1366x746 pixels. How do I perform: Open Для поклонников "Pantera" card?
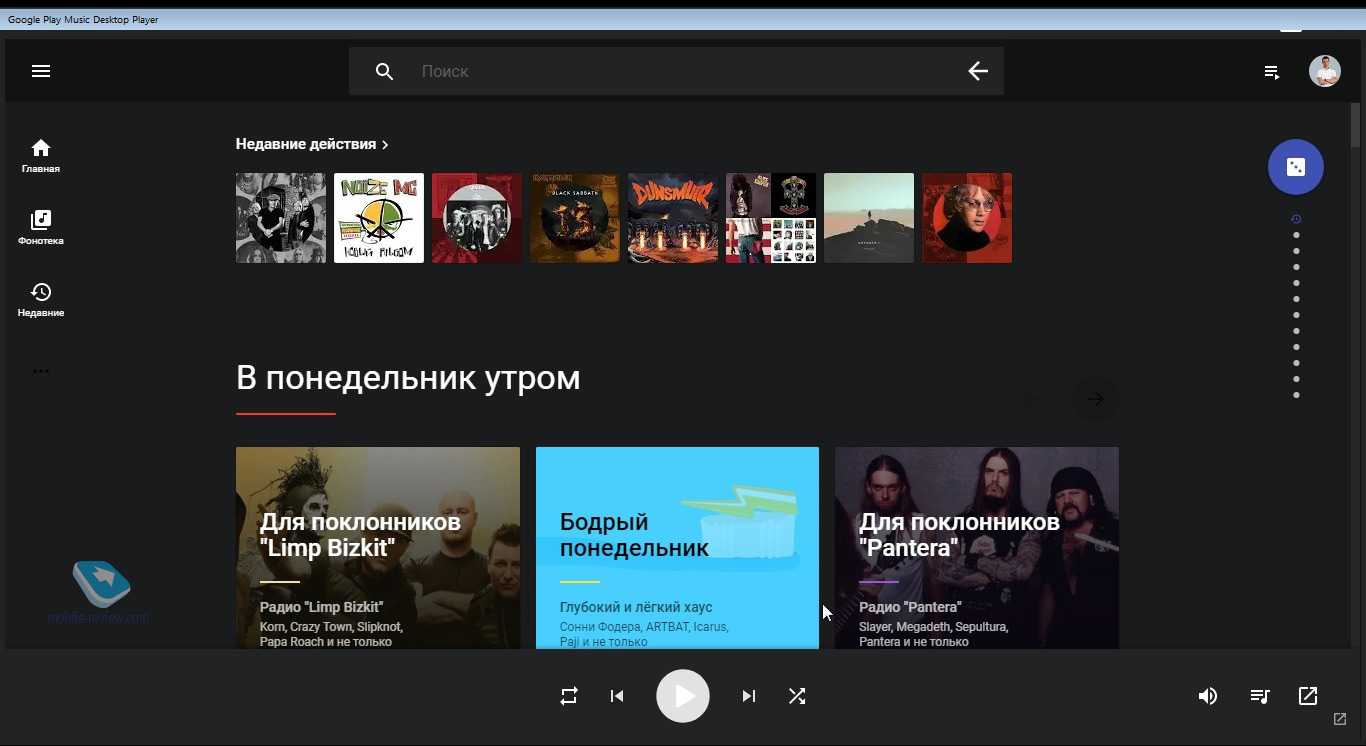coord(977,548)
